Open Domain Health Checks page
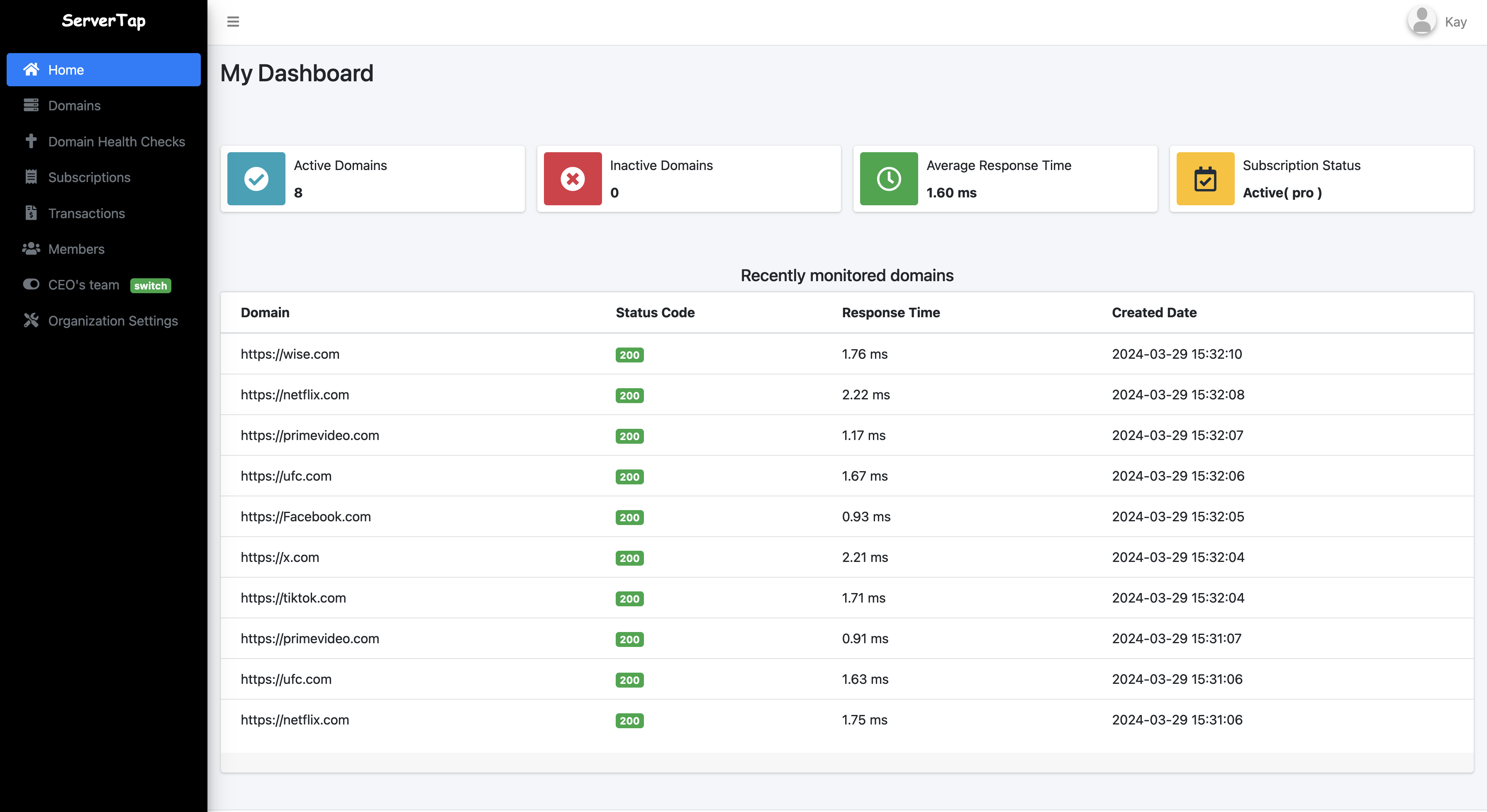The image size is (1487, 812). [103, 141]
